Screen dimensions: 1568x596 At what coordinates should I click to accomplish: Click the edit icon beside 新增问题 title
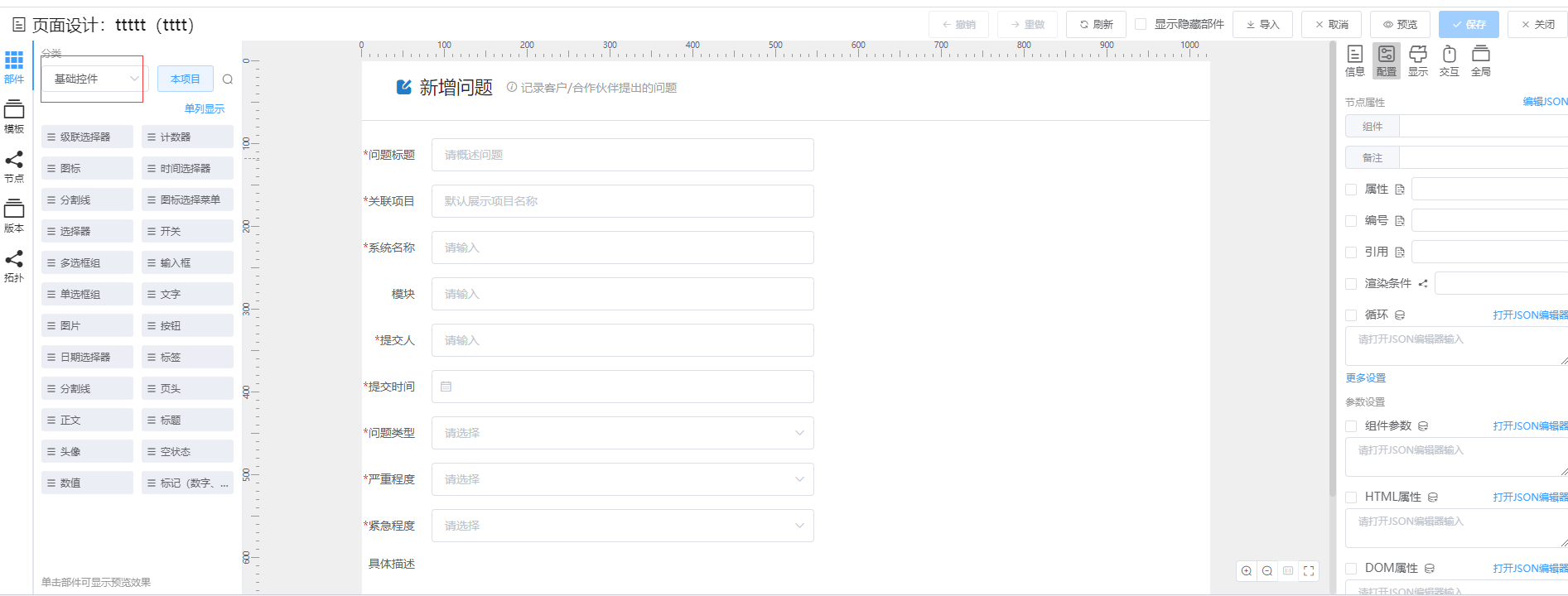tap(404, 87)
